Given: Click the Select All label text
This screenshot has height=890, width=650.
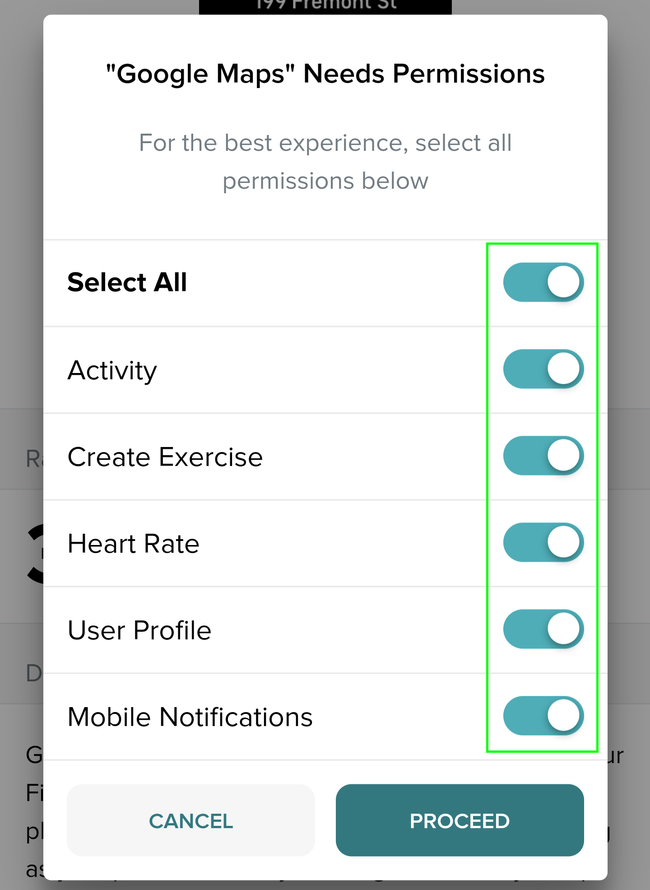Looking at the screenshot, I should [x=127, y=283].
